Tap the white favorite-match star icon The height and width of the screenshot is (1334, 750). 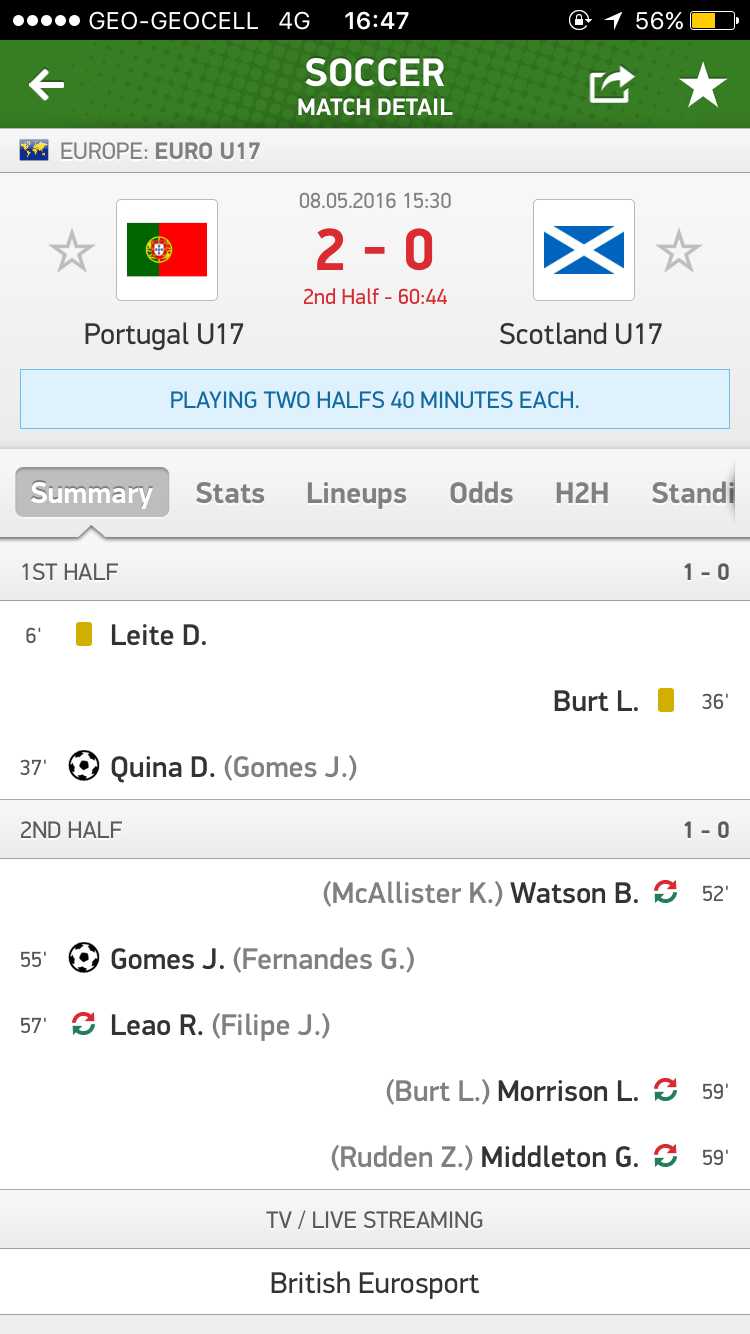pyautogui.click(x=703, y=86)
